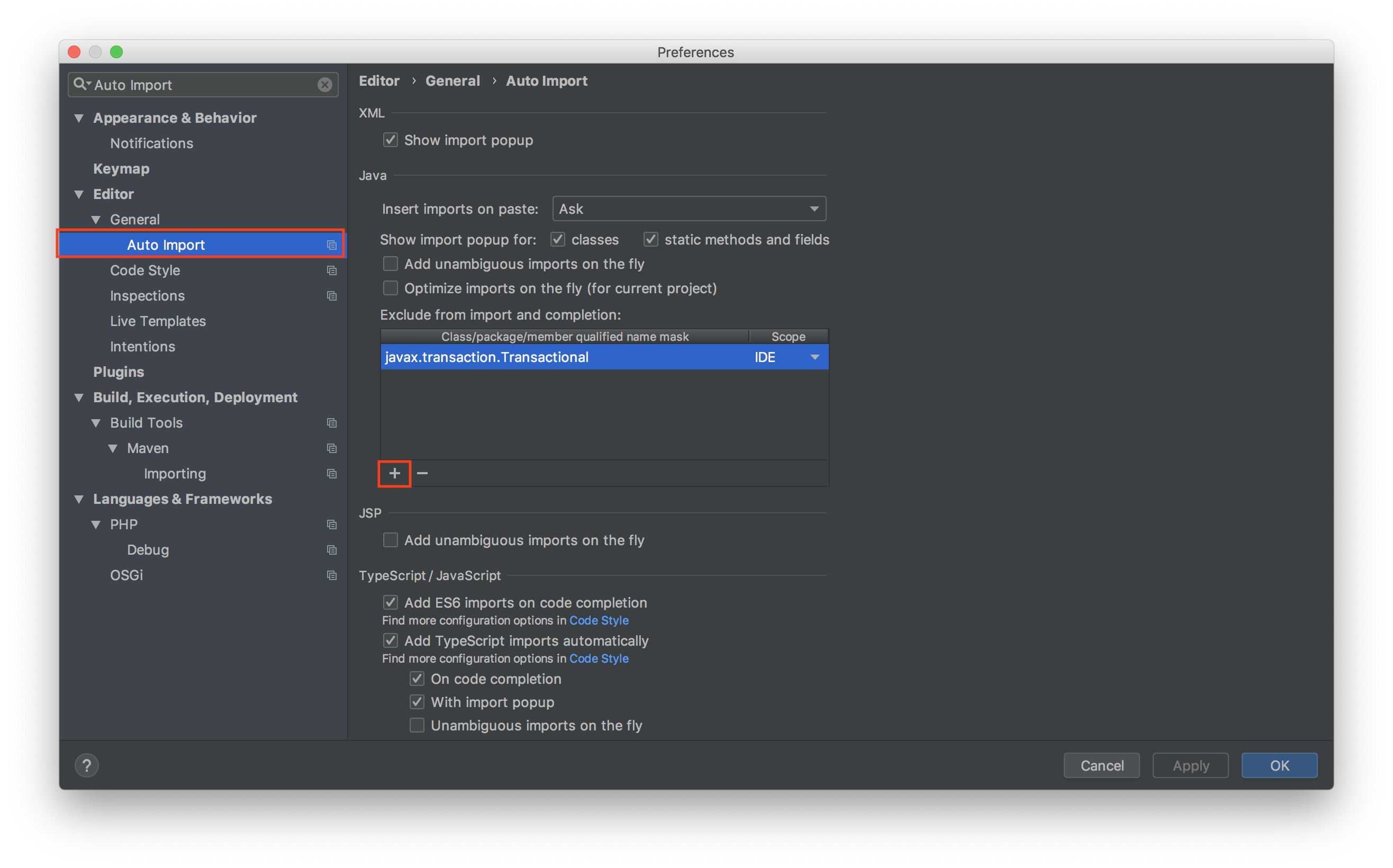Viewport: 1393px width, 868px height.
Task: Click the OK button
Action: [x=1279, y=765]
